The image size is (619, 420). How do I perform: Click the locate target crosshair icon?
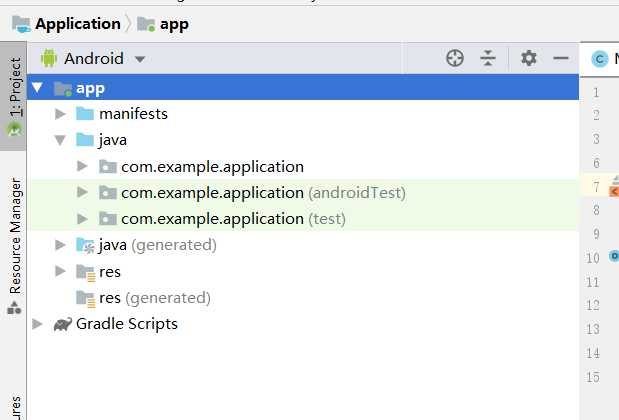[x=455, y=58]
